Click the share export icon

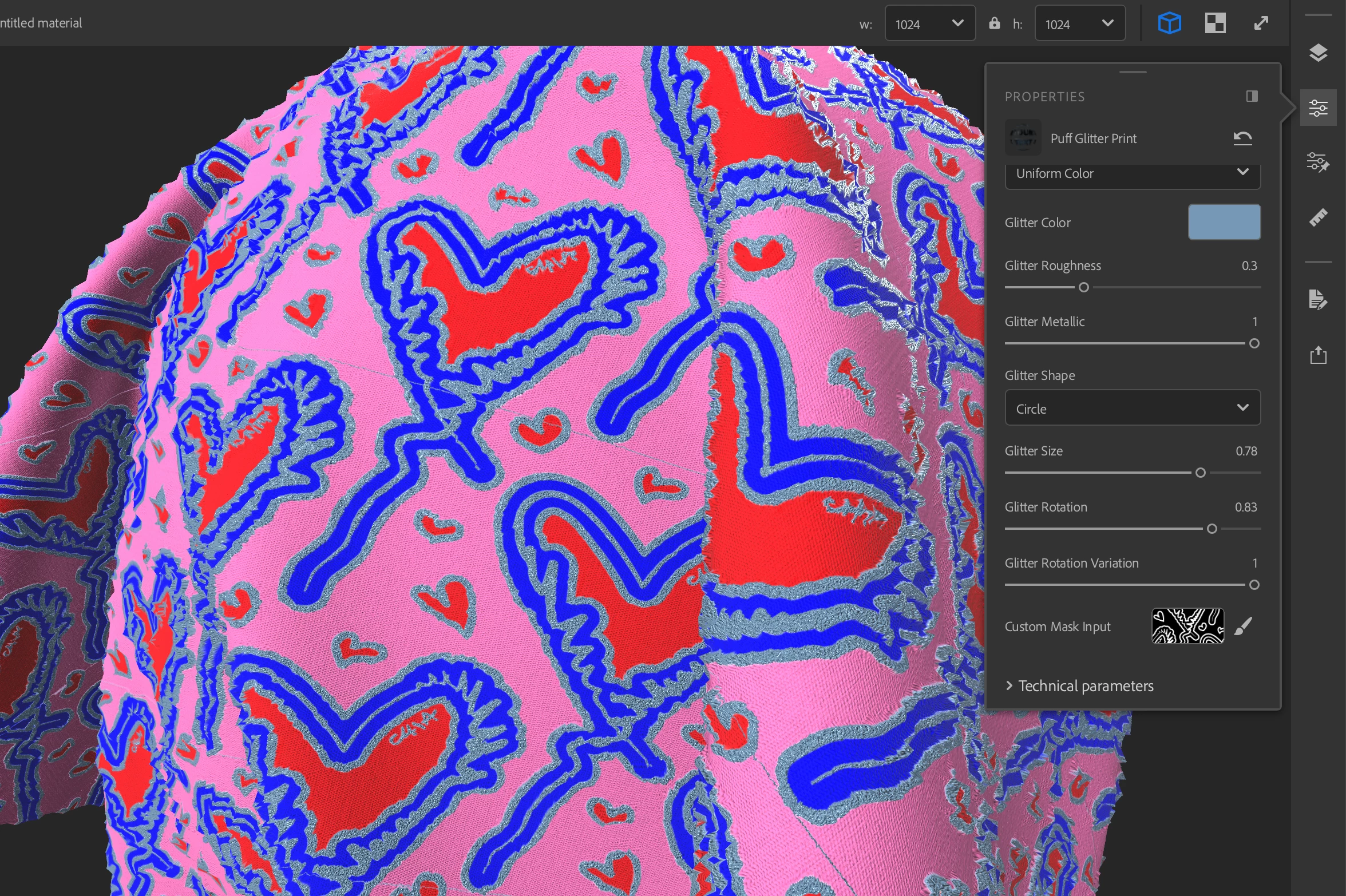(1318, 355)
